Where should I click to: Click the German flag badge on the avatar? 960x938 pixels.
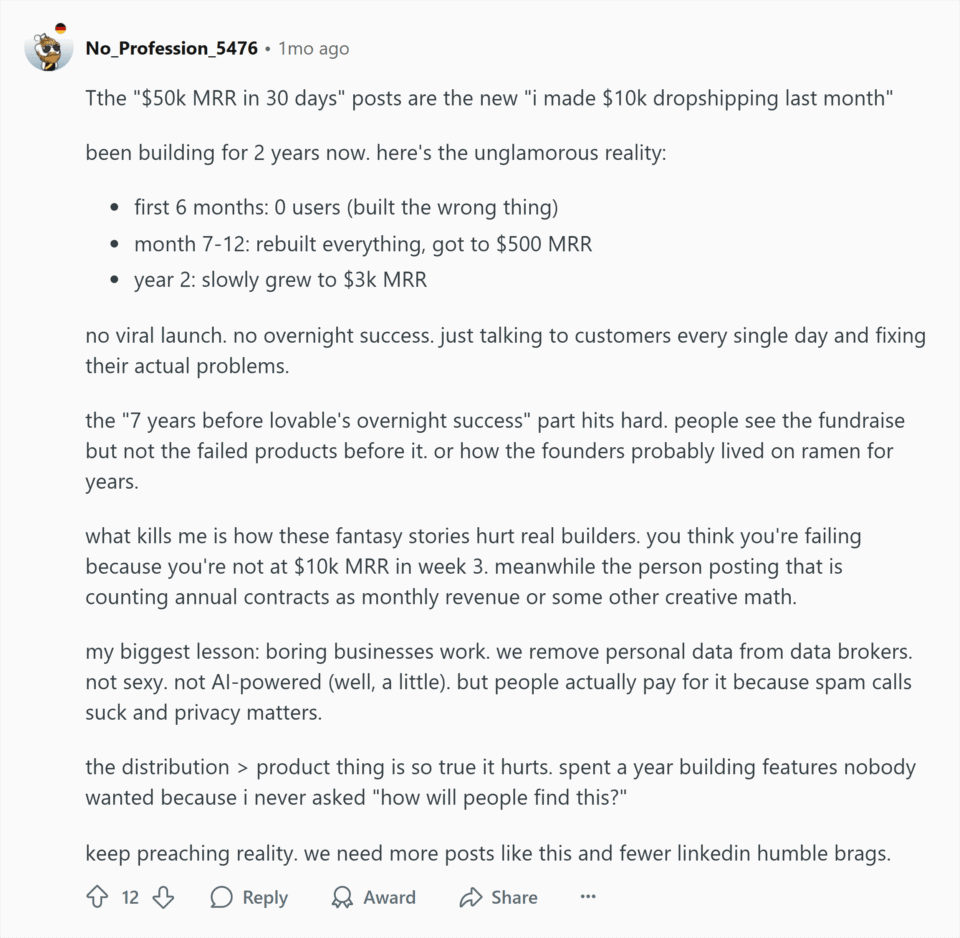point(61,29)
